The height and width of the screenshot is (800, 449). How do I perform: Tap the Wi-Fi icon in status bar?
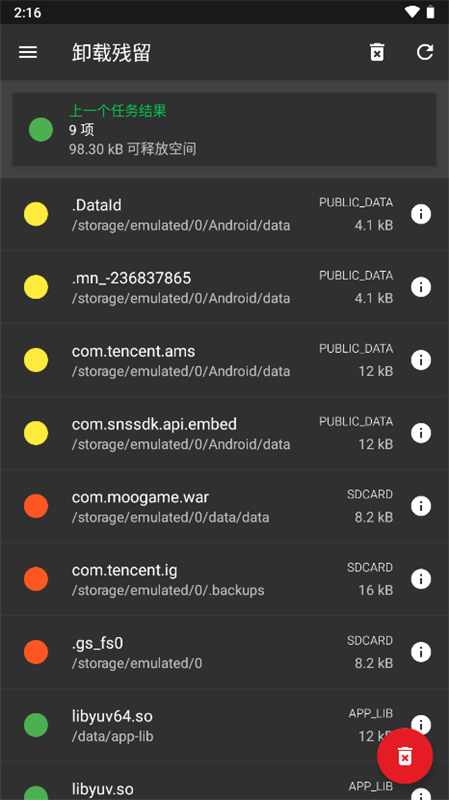(412, 12)
